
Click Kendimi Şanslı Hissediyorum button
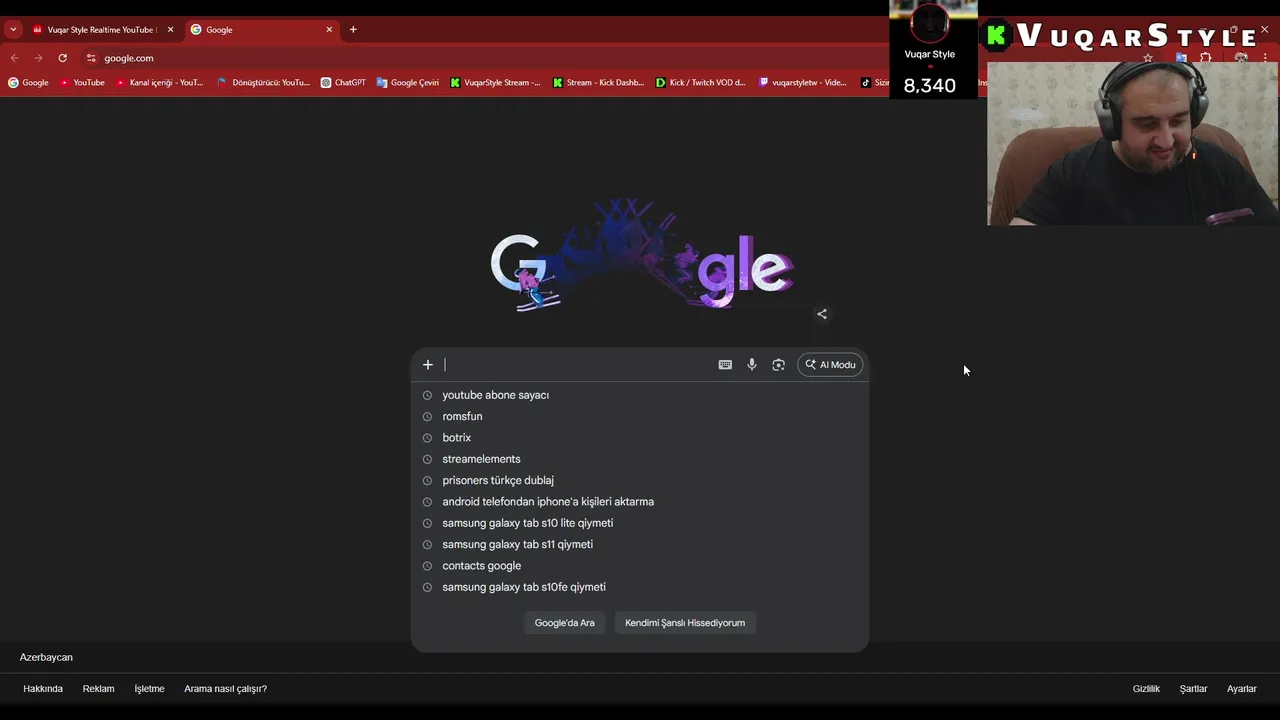pos(685,623)
